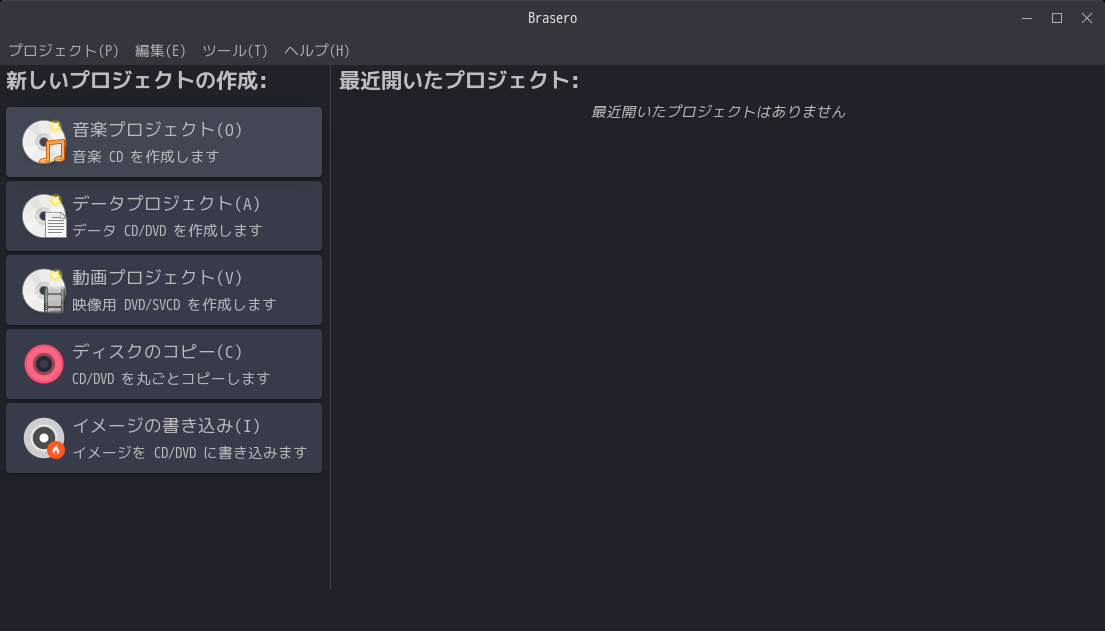This screenshot has width=1105, height=631.
Task: Click the vertical divider between the panes
Action: [x=330, y=330]
